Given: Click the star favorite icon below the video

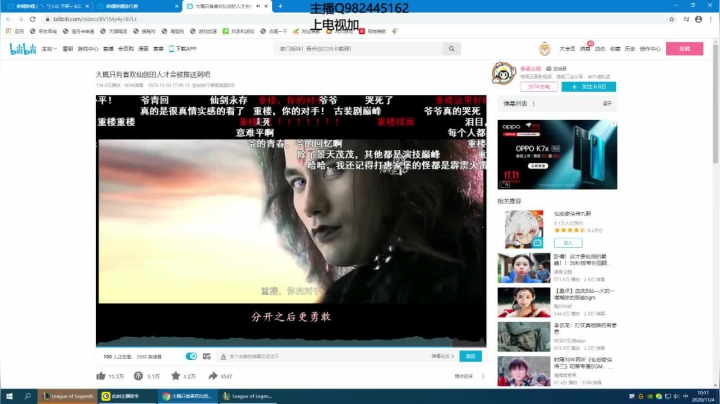Looking at the screenshot, I should point(175,376).
